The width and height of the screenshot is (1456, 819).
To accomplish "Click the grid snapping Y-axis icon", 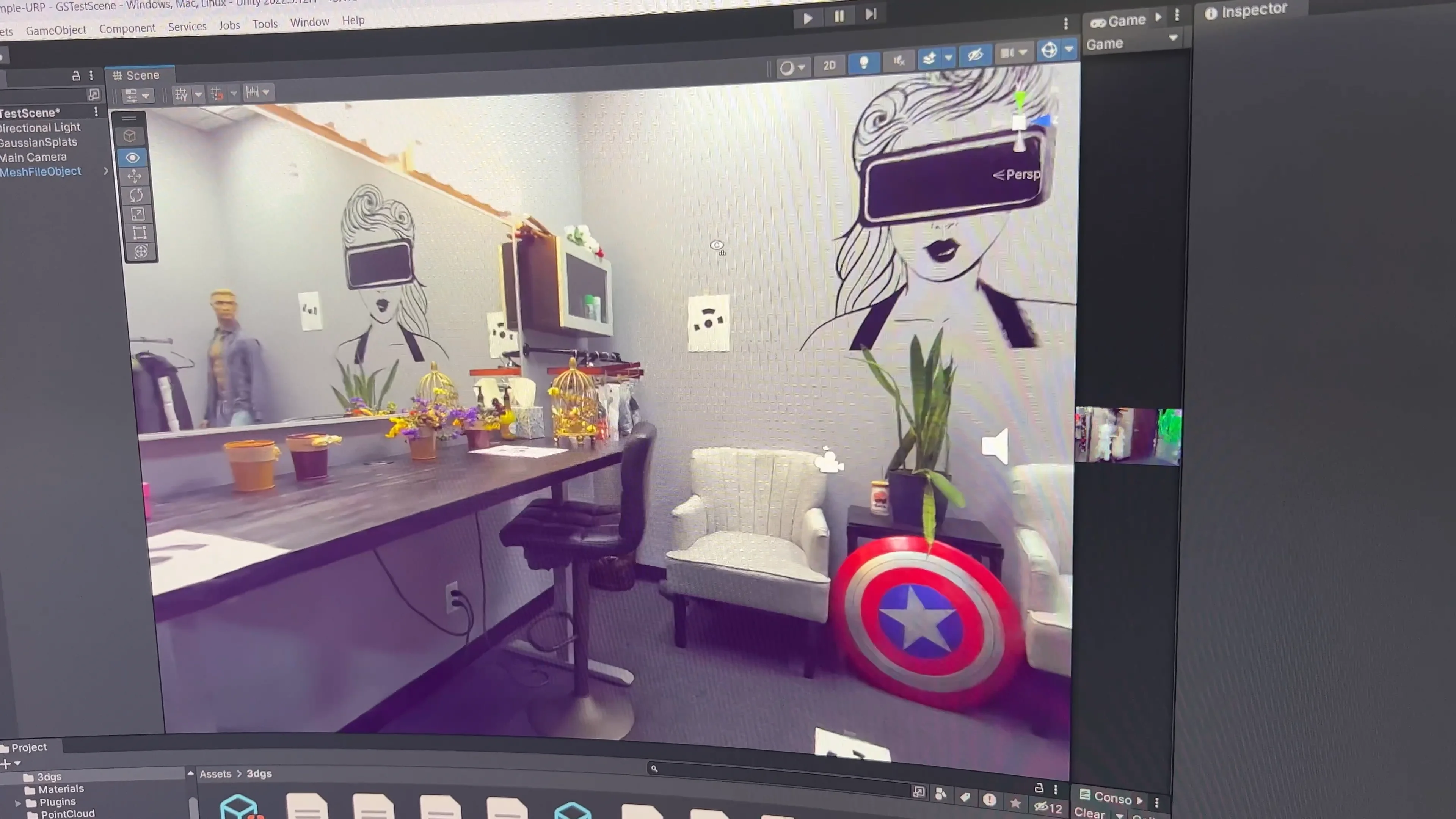I will (x=182, y=94).
